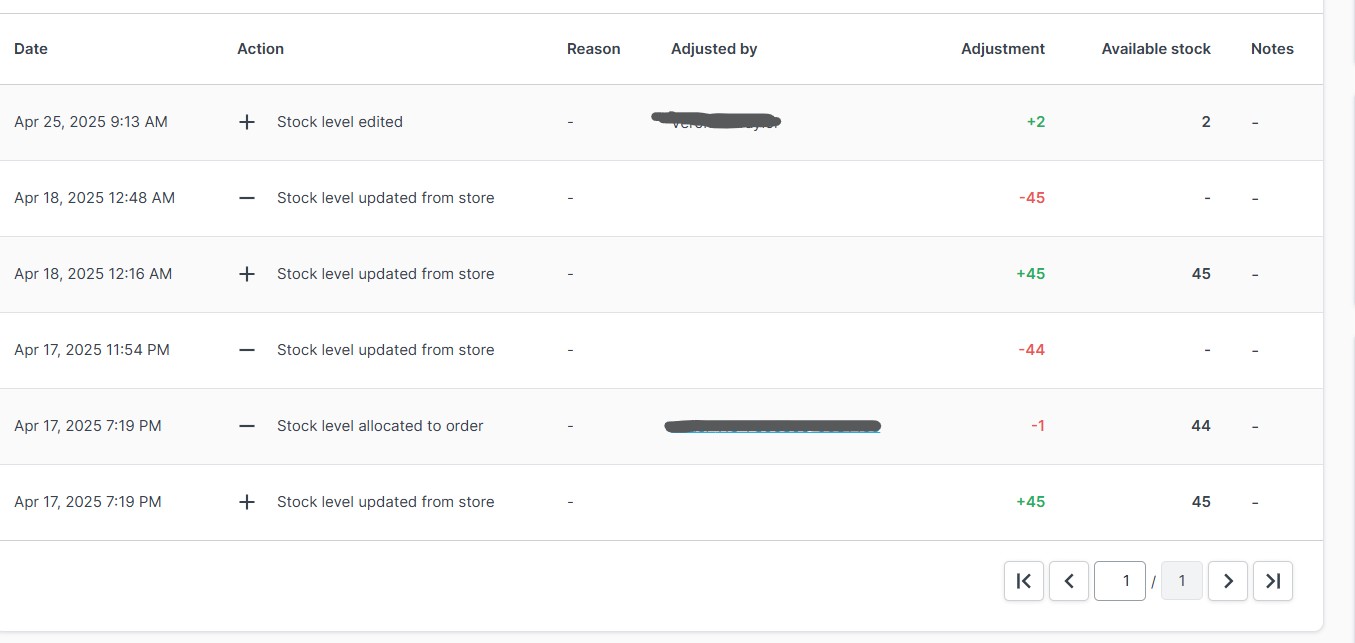Viewport: 1355px width, 643px height.
Task: Click previous page arrow button
Action: coord(1069,581)
